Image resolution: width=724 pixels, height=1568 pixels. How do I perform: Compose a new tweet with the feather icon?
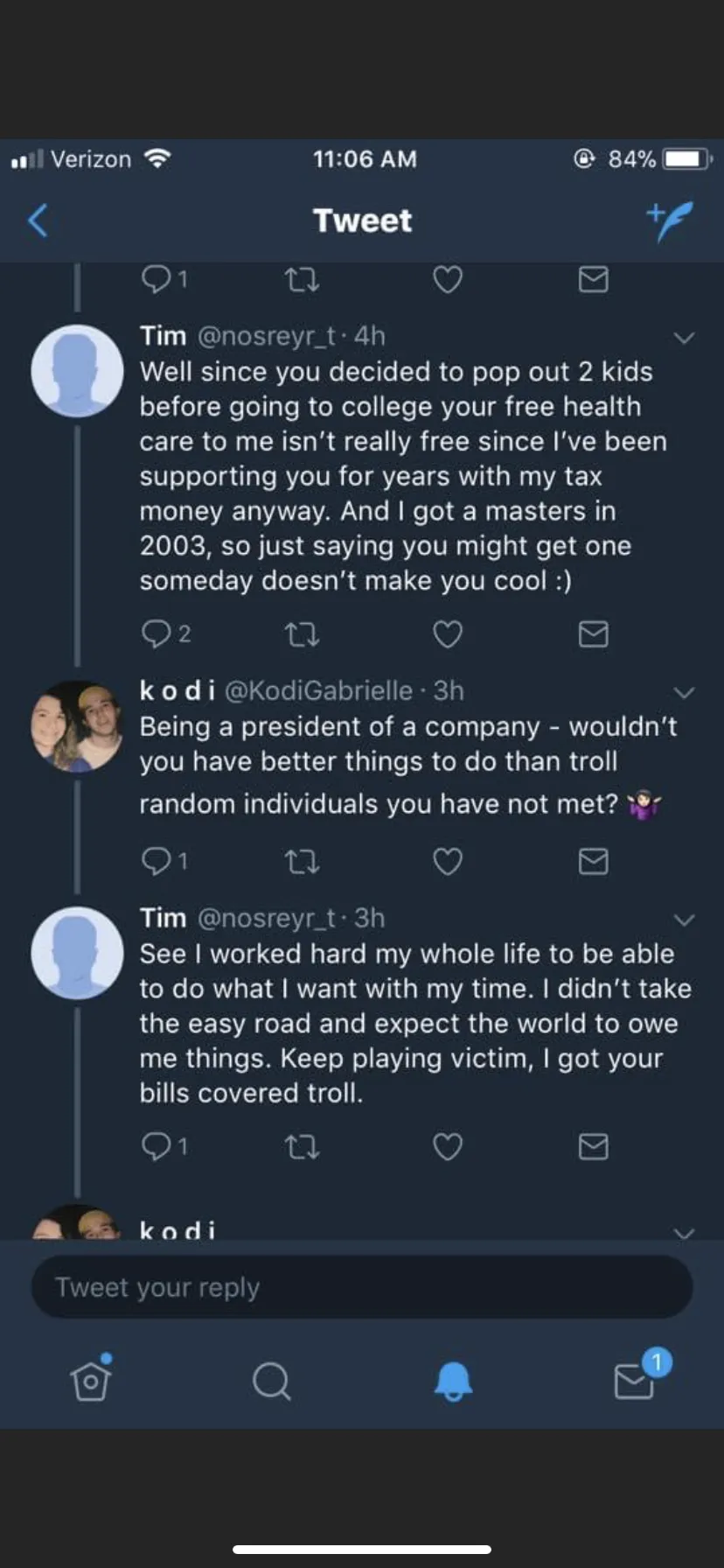671,220
